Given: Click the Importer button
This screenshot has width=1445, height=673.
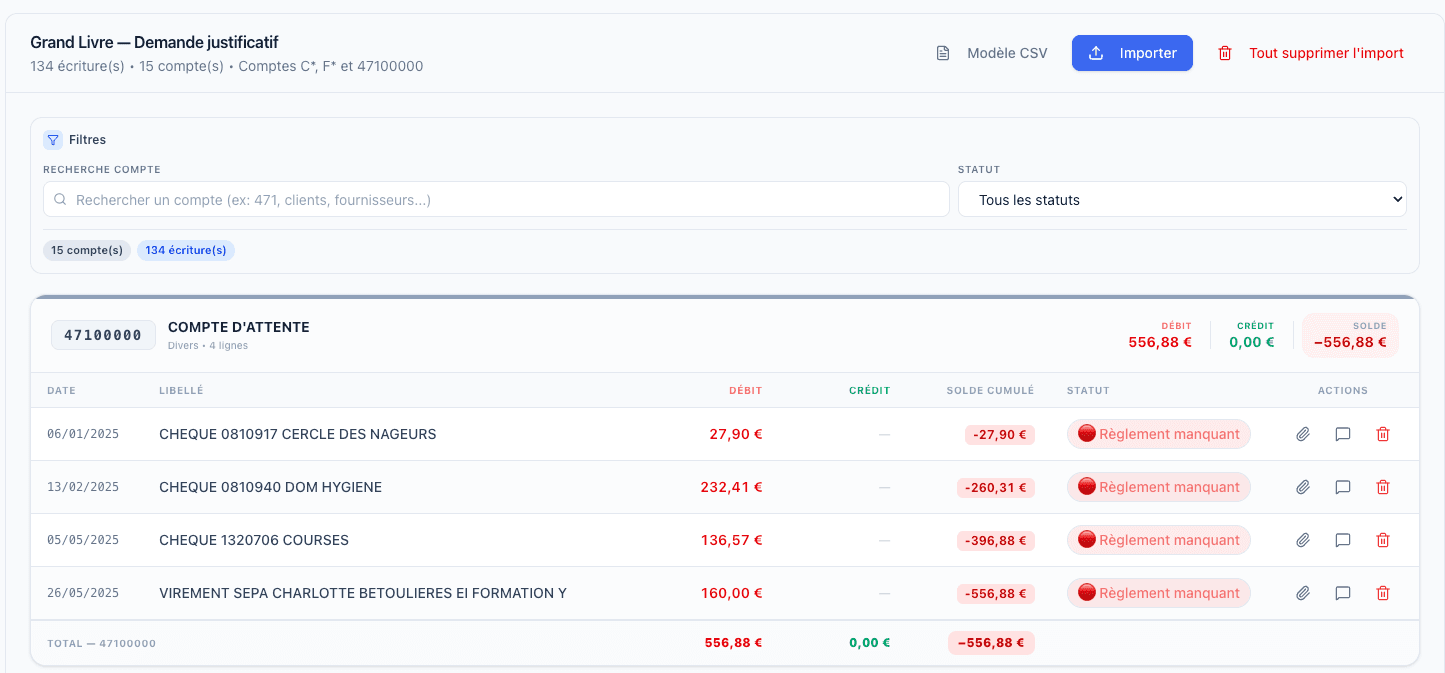Looking at the screenshot, I should pyautogui.click(x=1132, y=53).
